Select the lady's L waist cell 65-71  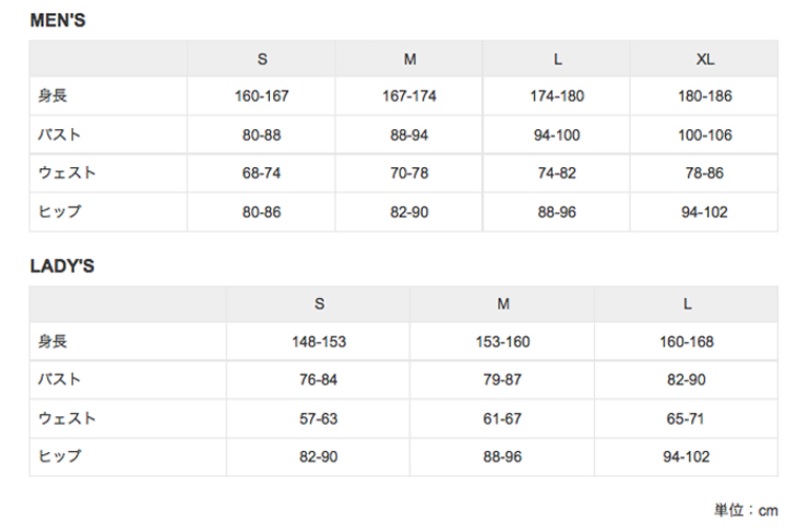coord(687,419)
